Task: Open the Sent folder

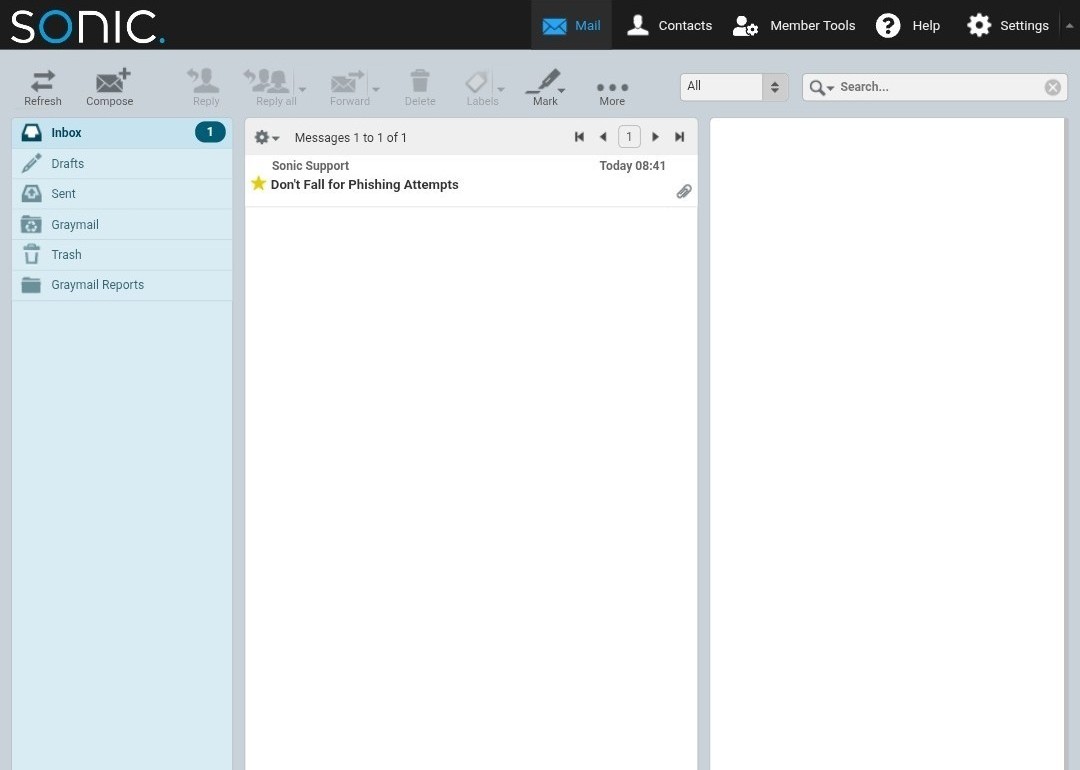Action: pyautogui.click(x=122, y=194)
